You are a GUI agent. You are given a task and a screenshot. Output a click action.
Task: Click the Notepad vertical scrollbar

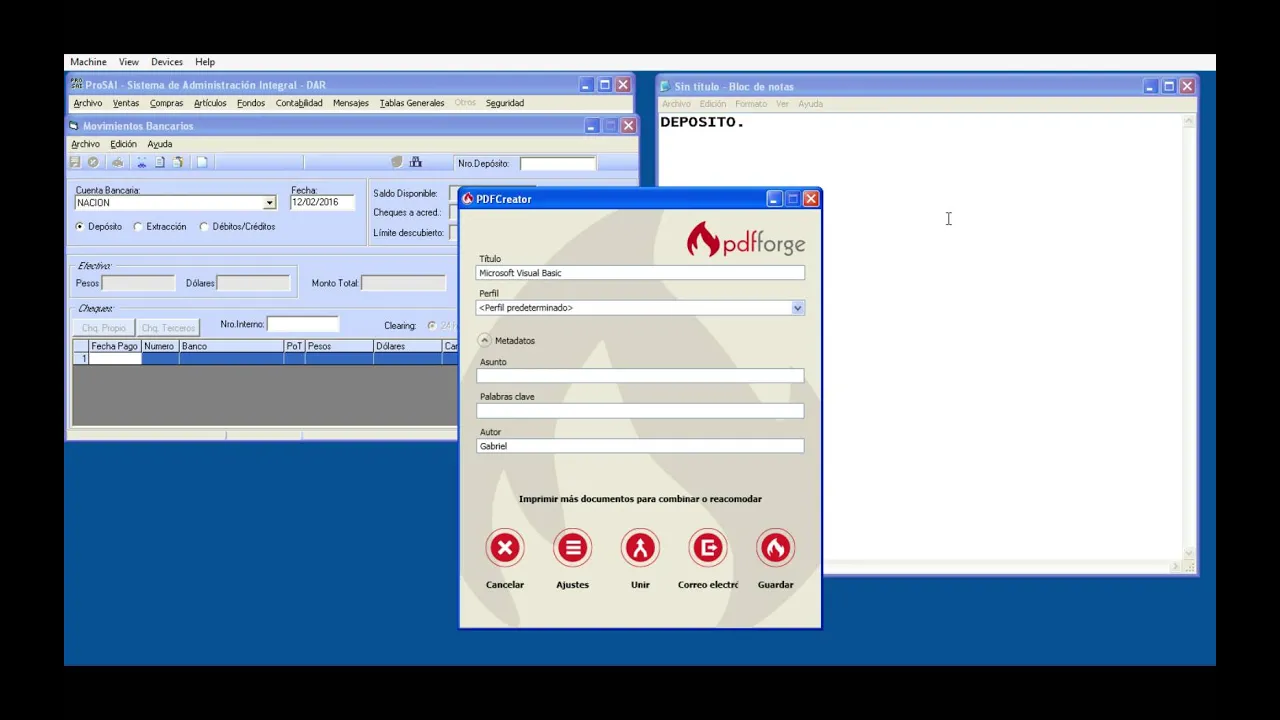1189,338
